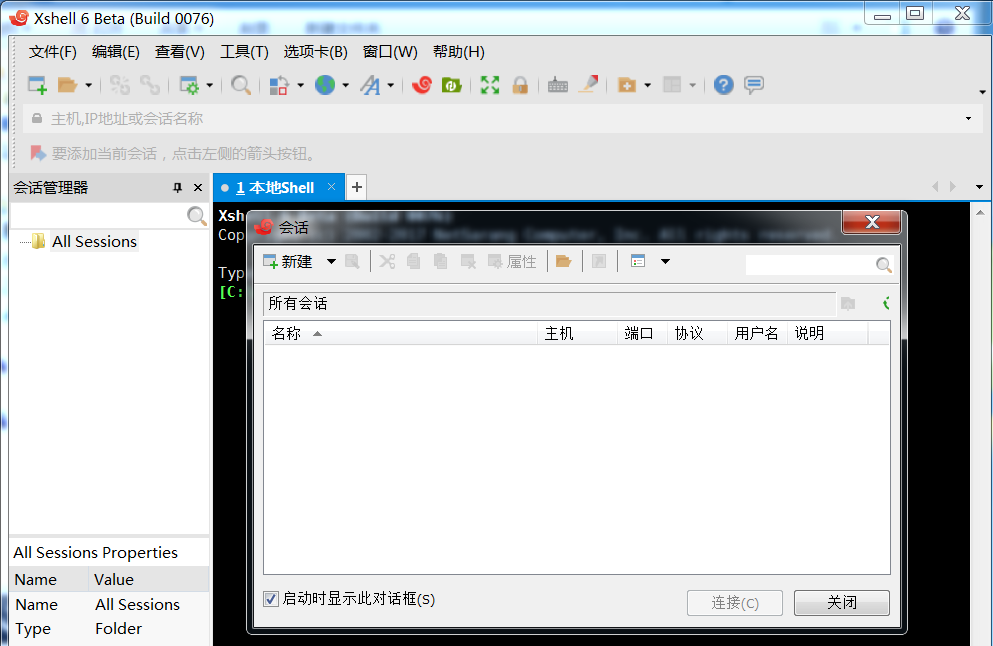Image resolution: width=993 pixels, height=646 pixels.
Task: Click the globe encoding icon
Action: (x=325, y=85)
